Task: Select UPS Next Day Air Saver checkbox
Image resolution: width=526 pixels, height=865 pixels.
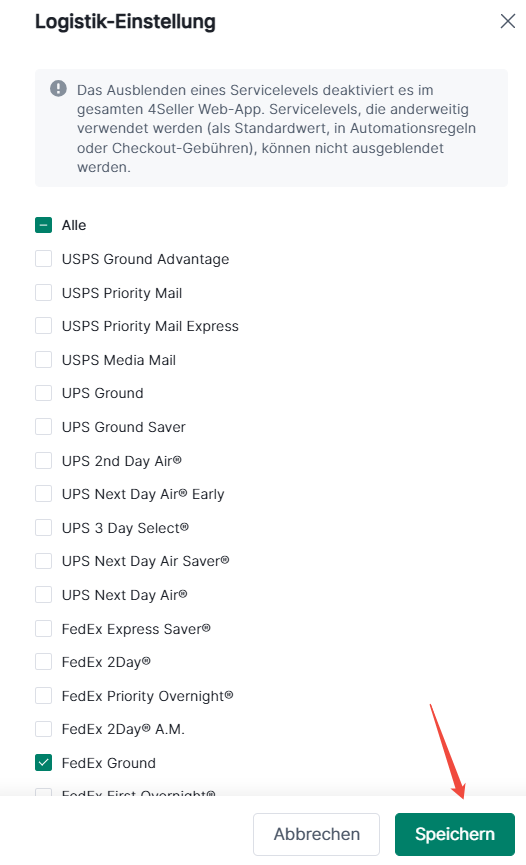Action: tap(44, 561)
